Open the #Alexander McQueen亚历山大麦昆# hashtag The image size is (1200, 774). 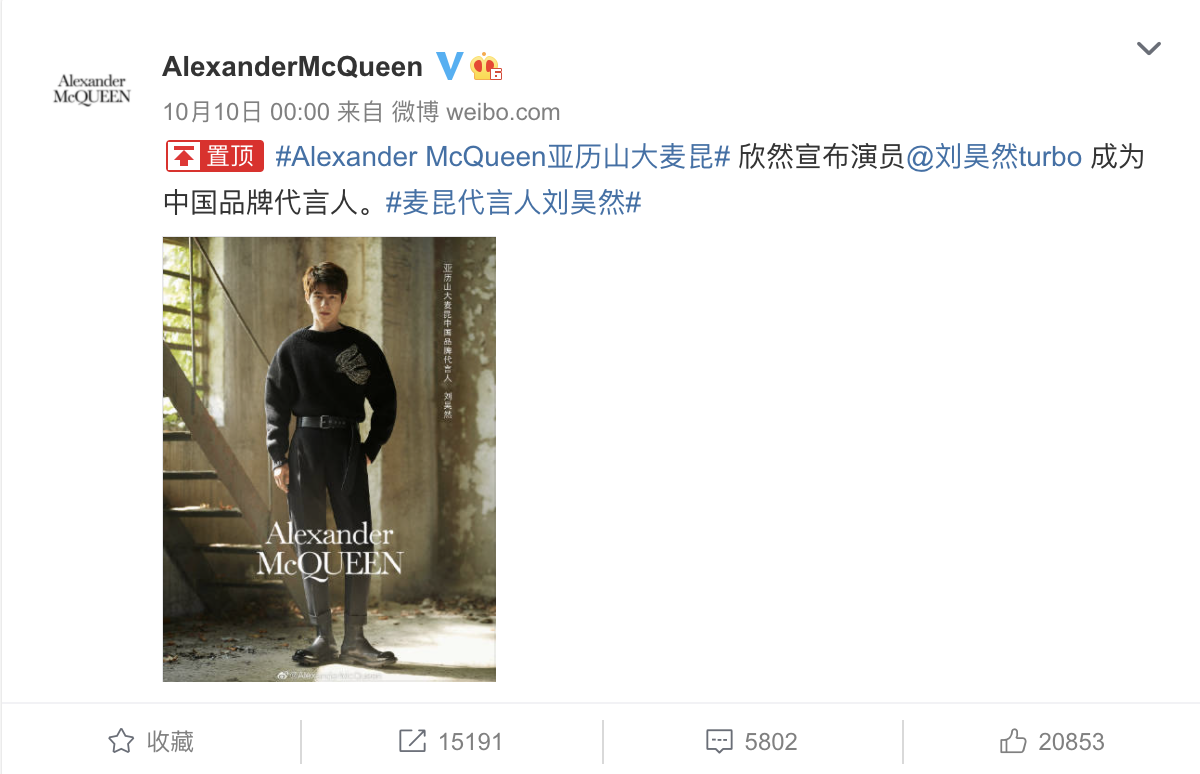click(x=502, y=157)
